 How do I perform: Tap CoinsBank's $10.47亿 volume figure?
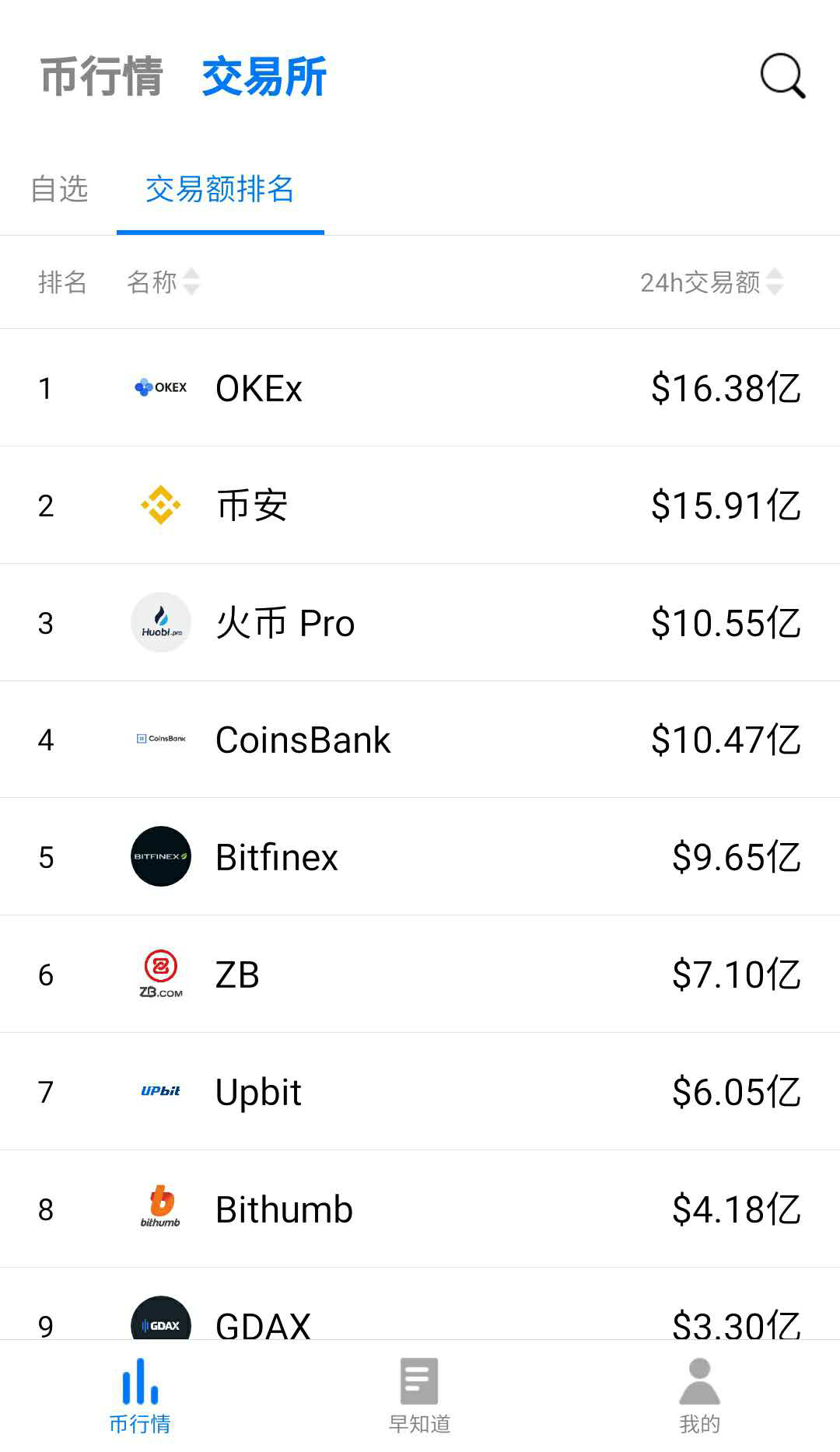tap(725, 740)
